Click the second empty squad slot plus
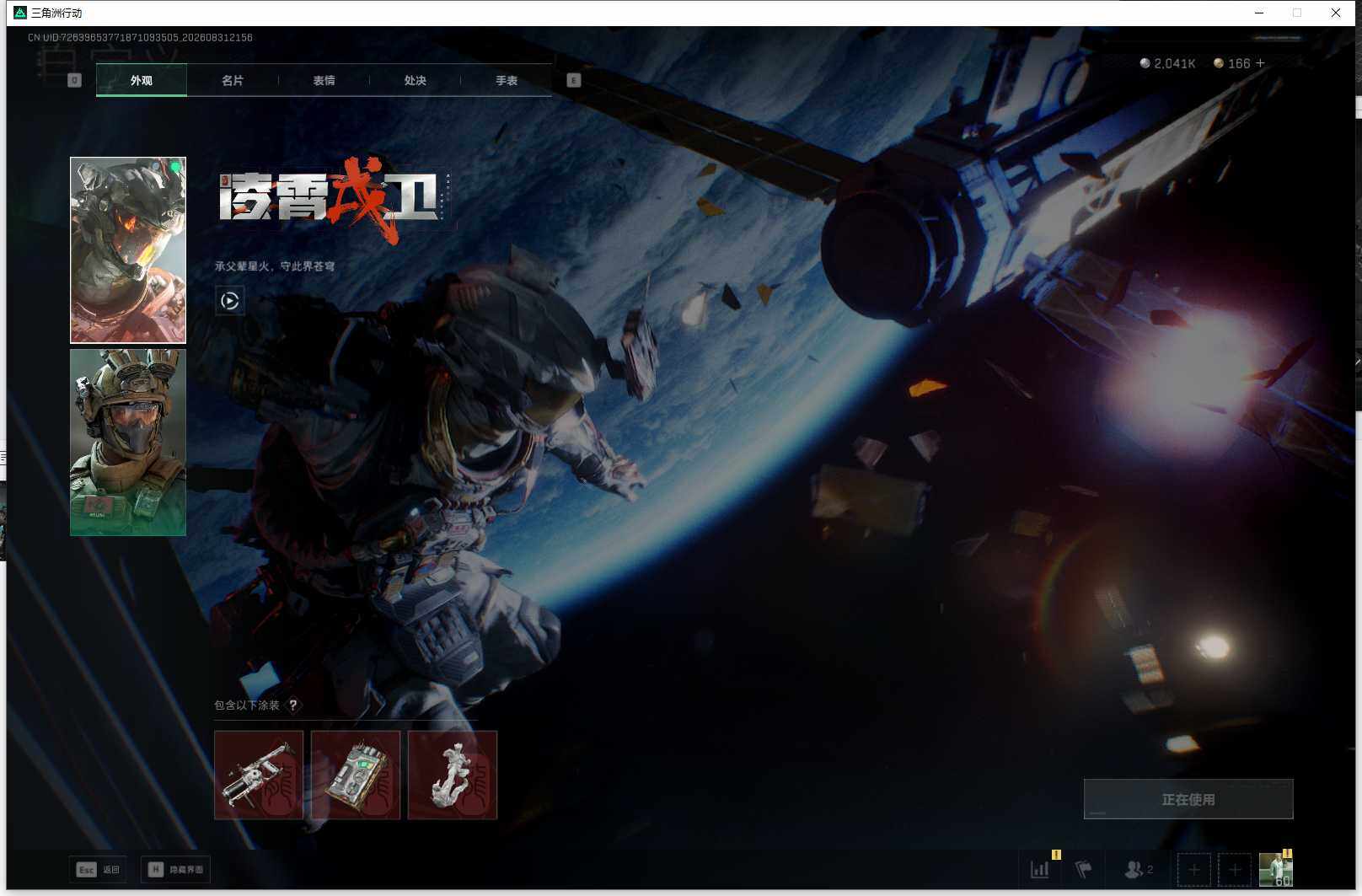1362x896 pixels. pyautogui.click(x=1235, y=869)
